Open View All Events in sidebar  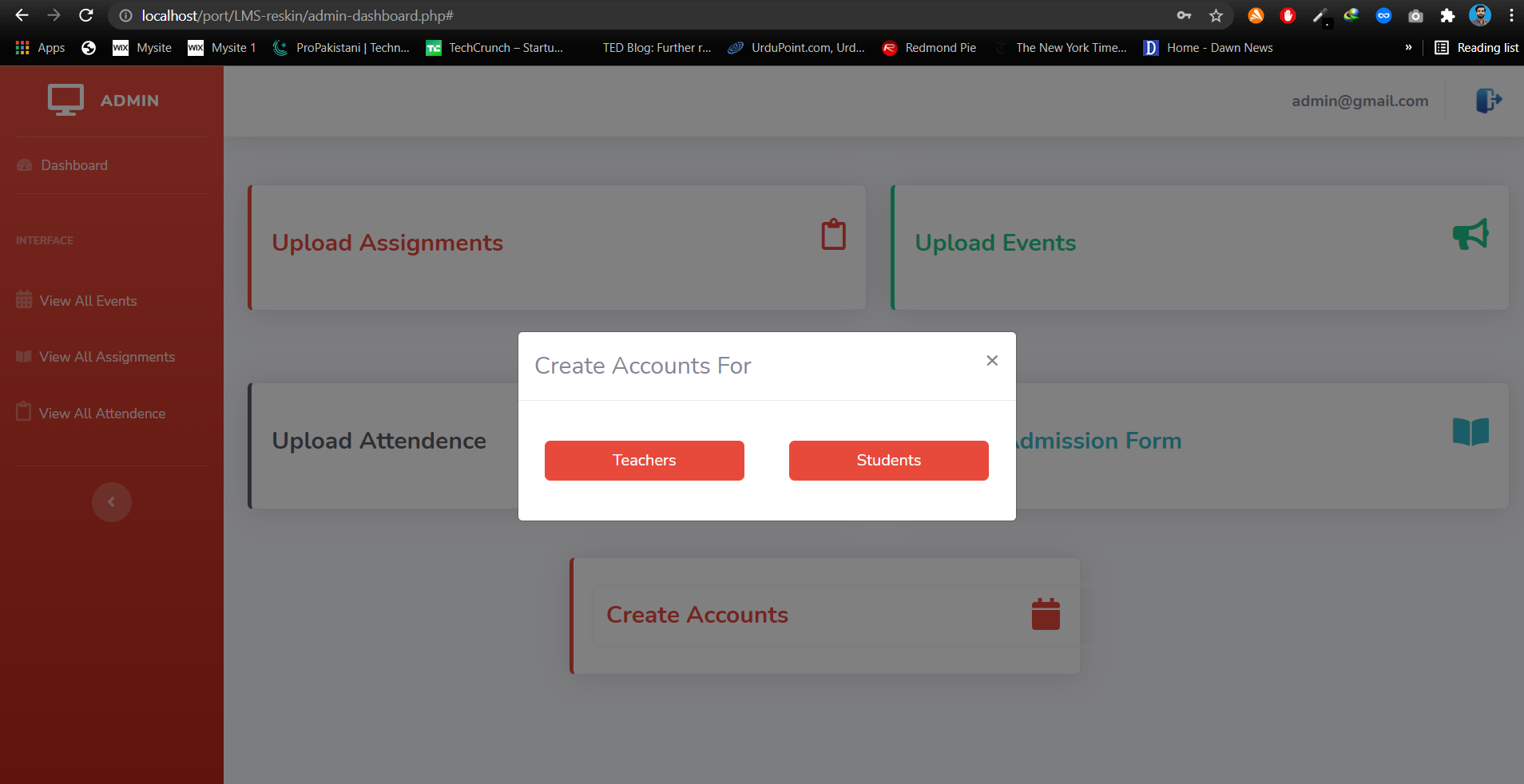88,301
